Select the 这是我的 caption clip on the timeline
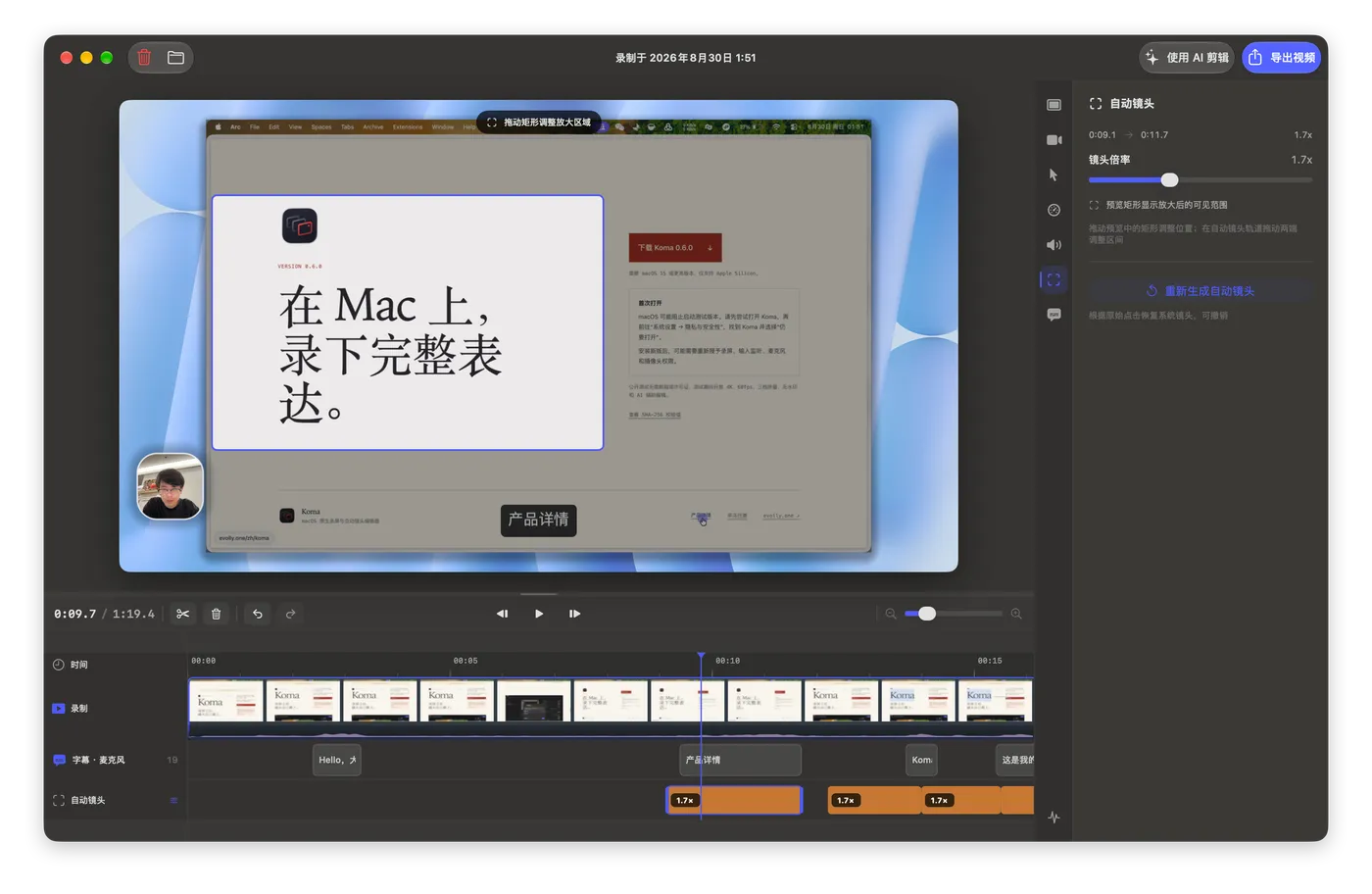The height and width of the screenshot is (894, 1372). (x=1014, y=760)
